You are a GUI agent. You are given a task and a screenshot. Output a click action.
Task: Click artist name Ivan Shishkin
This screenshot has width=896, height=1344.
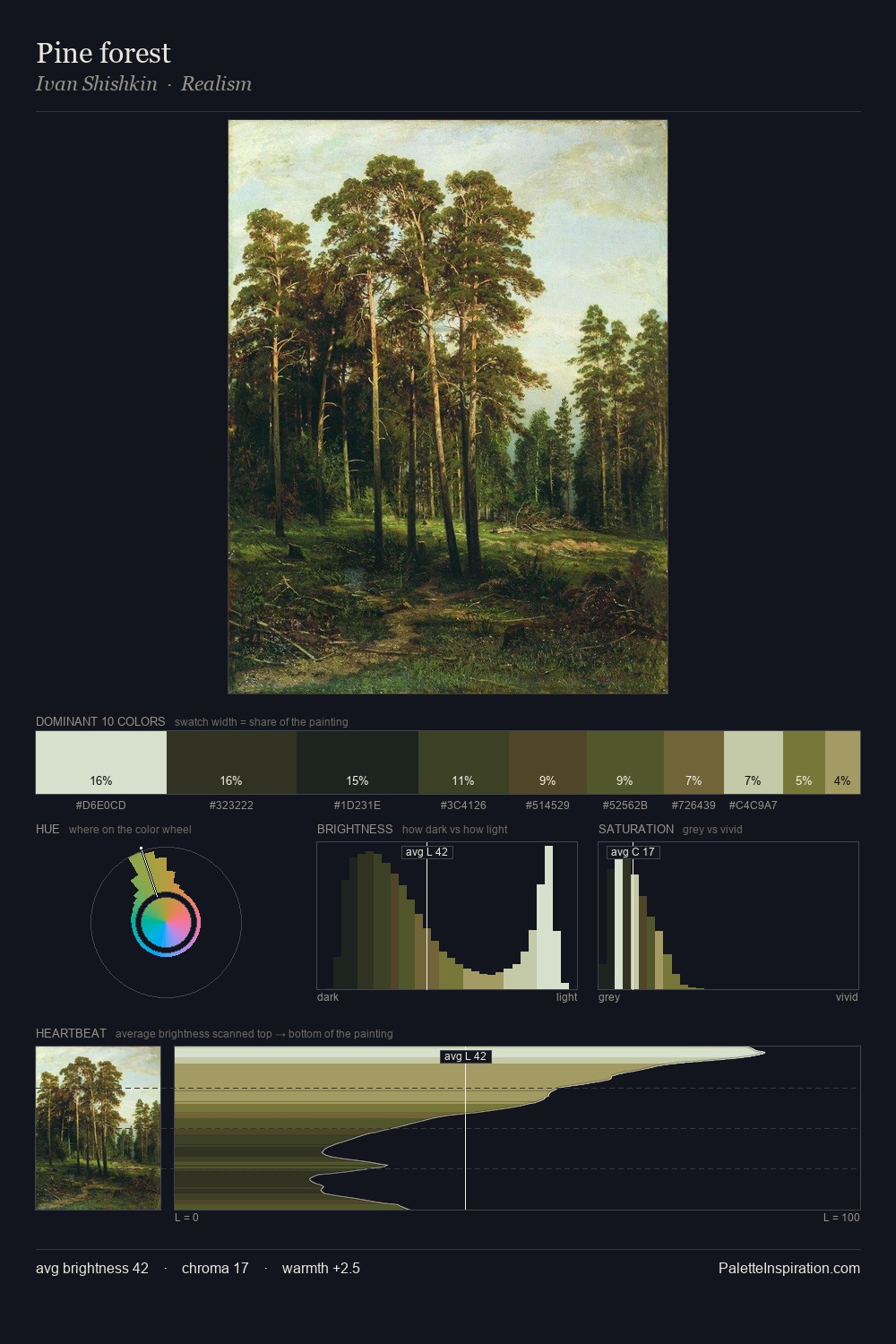[97, 83]
